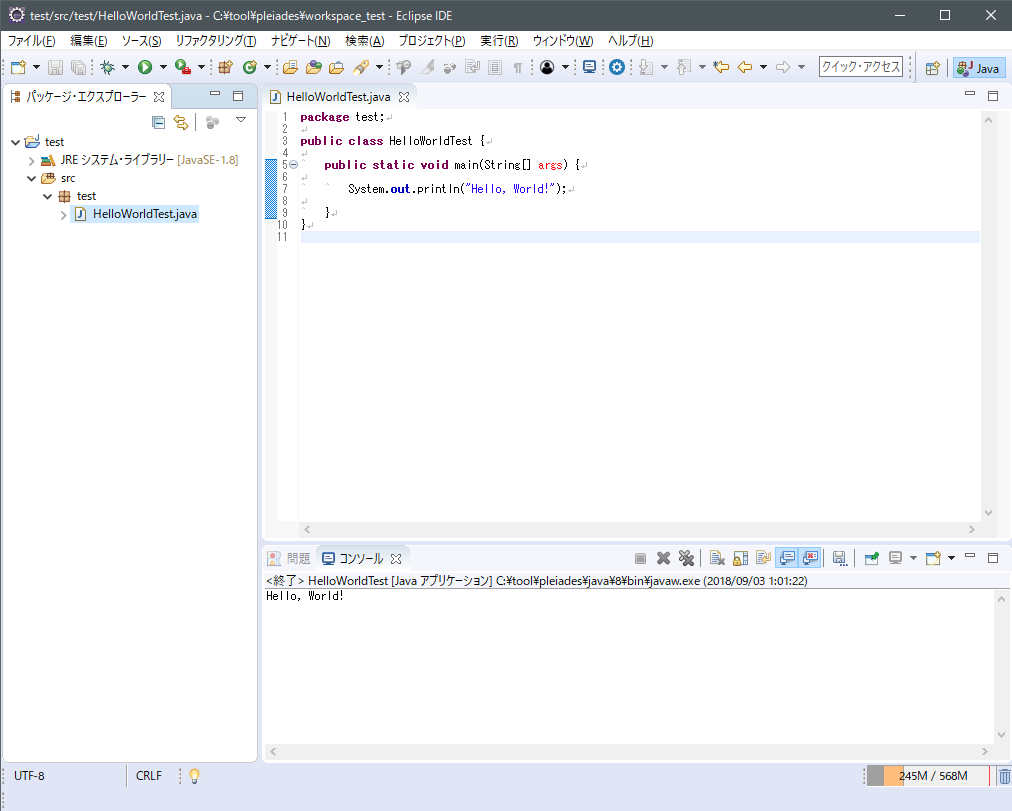1012x811 pixels.
Task: Open the リファクタリング(T) menu
Action: click(x=215, y=41)
